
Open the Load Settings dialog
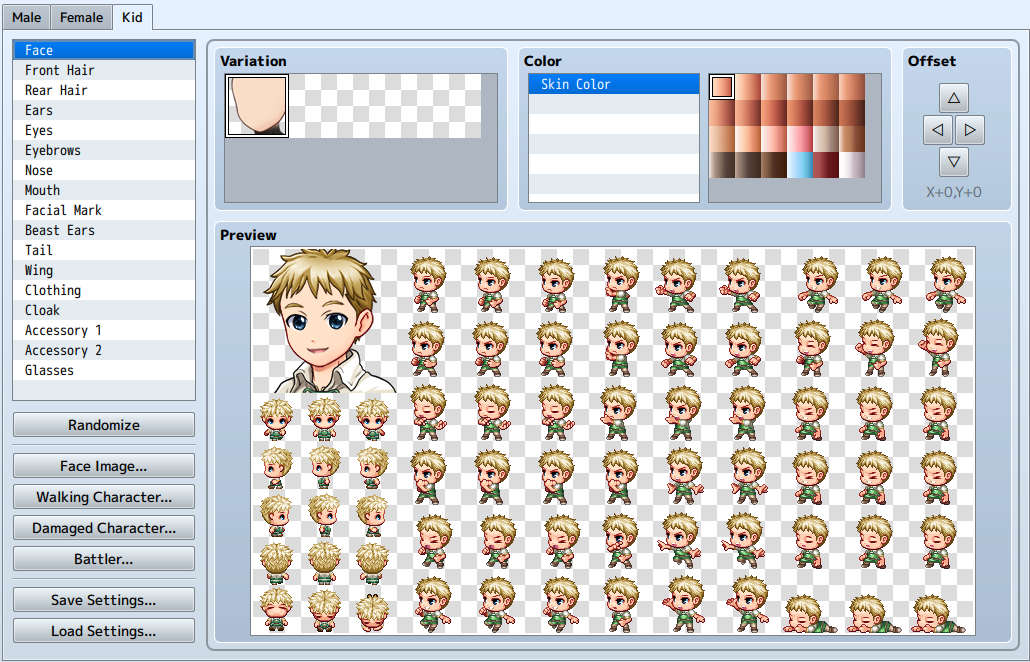(x=104, y=630)
